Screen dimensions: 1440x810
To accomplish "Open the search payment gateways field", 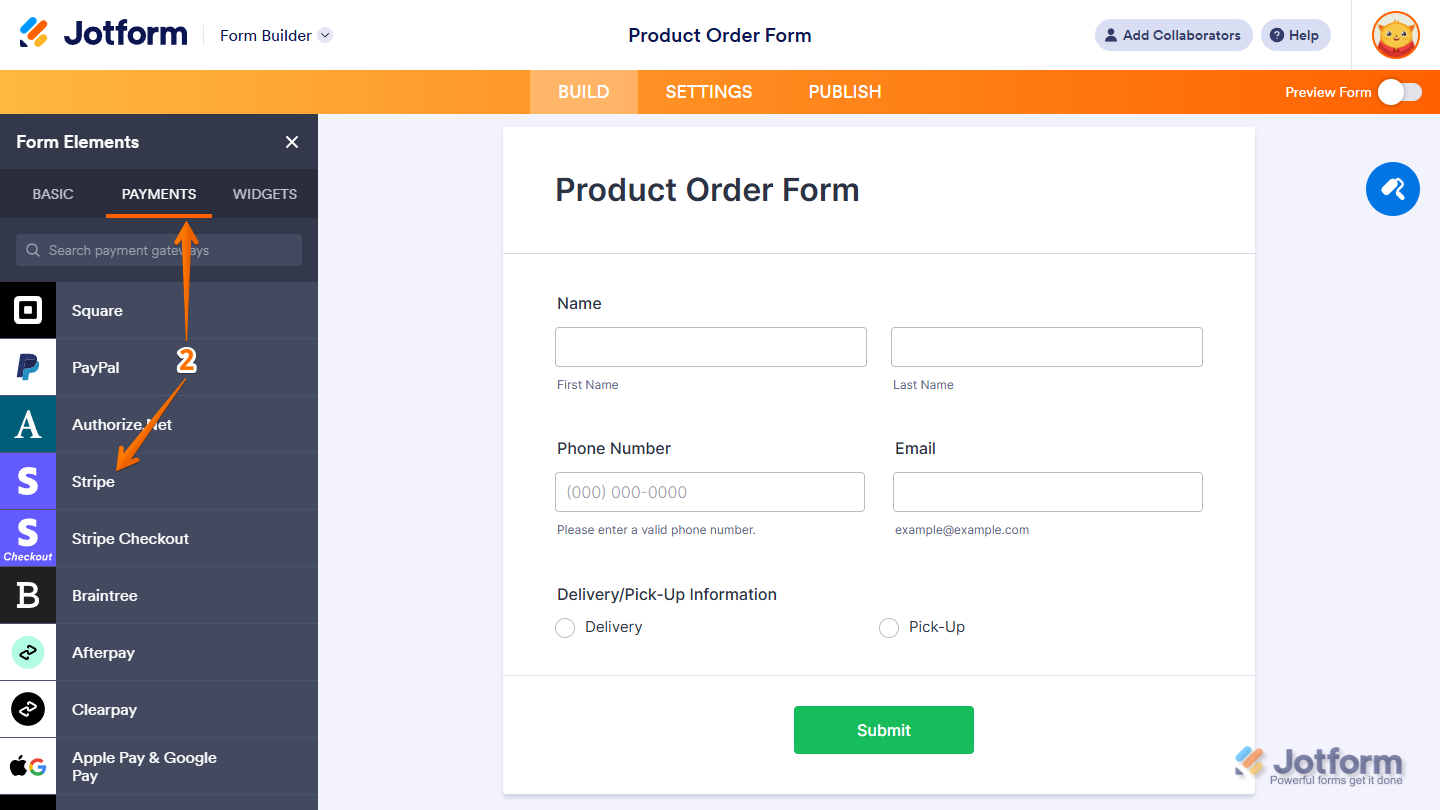I will pos(158,249).
